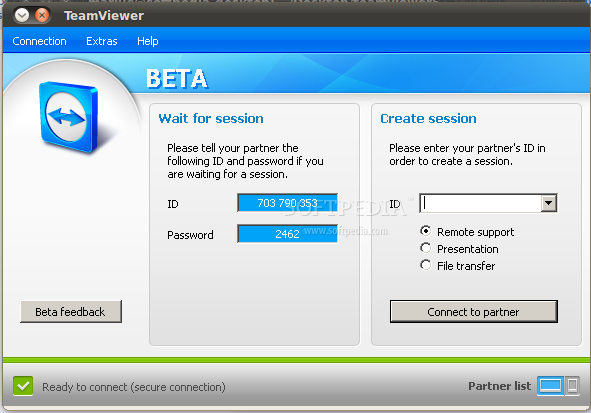Click the TeamViewer logo icon
This screenshot has width=591, height=413.
[x=69, y=117]
